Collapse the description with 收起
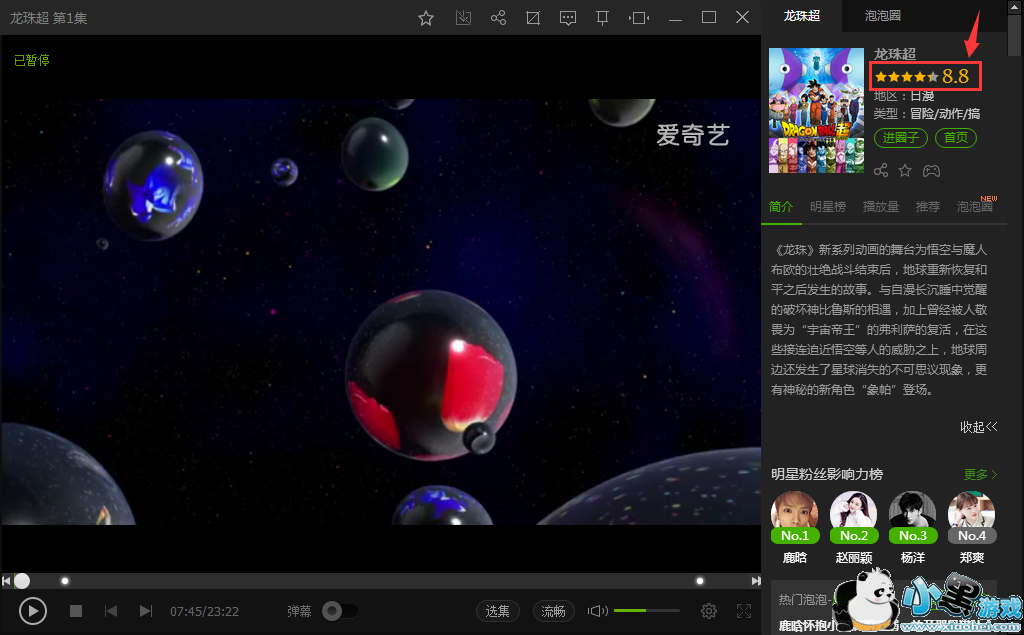1024x635 pixels. pos(978,427)
